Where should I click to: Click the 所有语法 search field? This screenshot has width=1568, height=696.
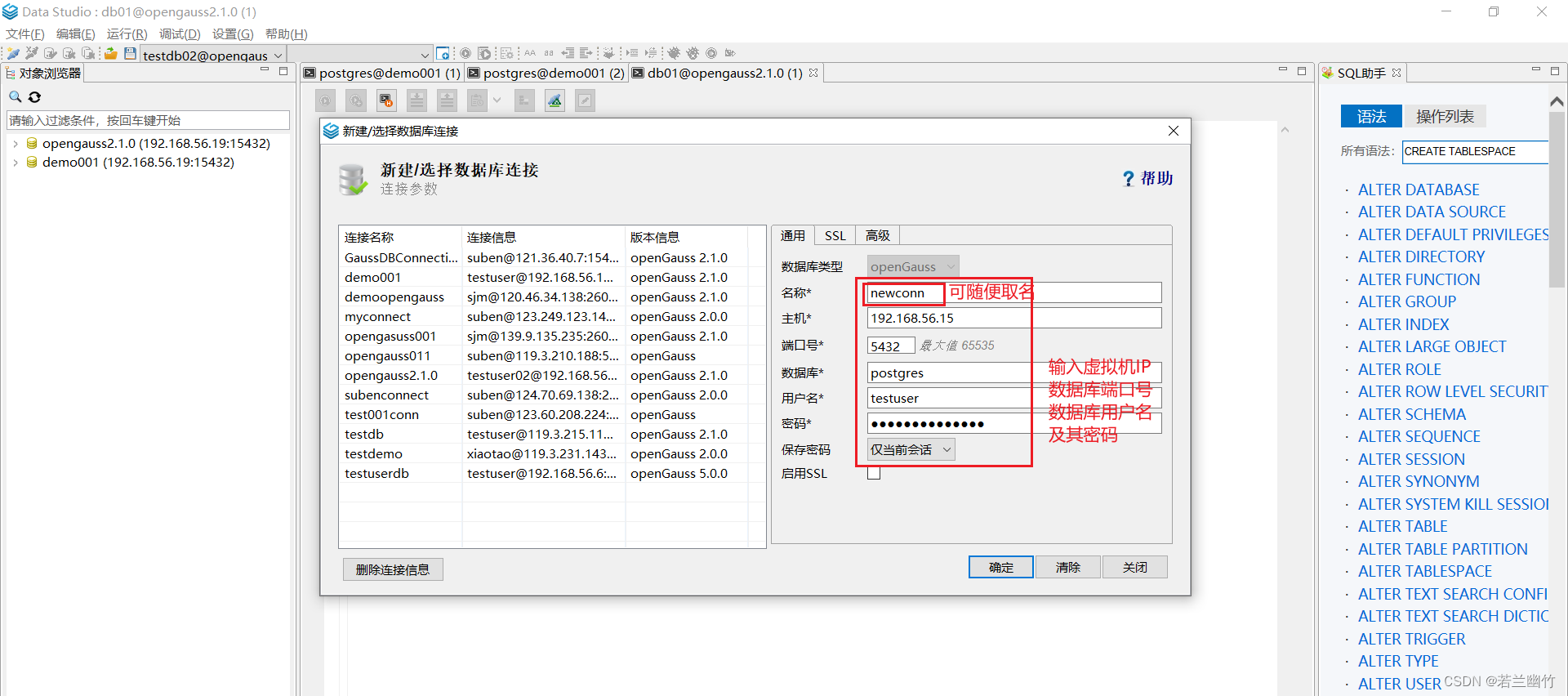pos(1475,151)
